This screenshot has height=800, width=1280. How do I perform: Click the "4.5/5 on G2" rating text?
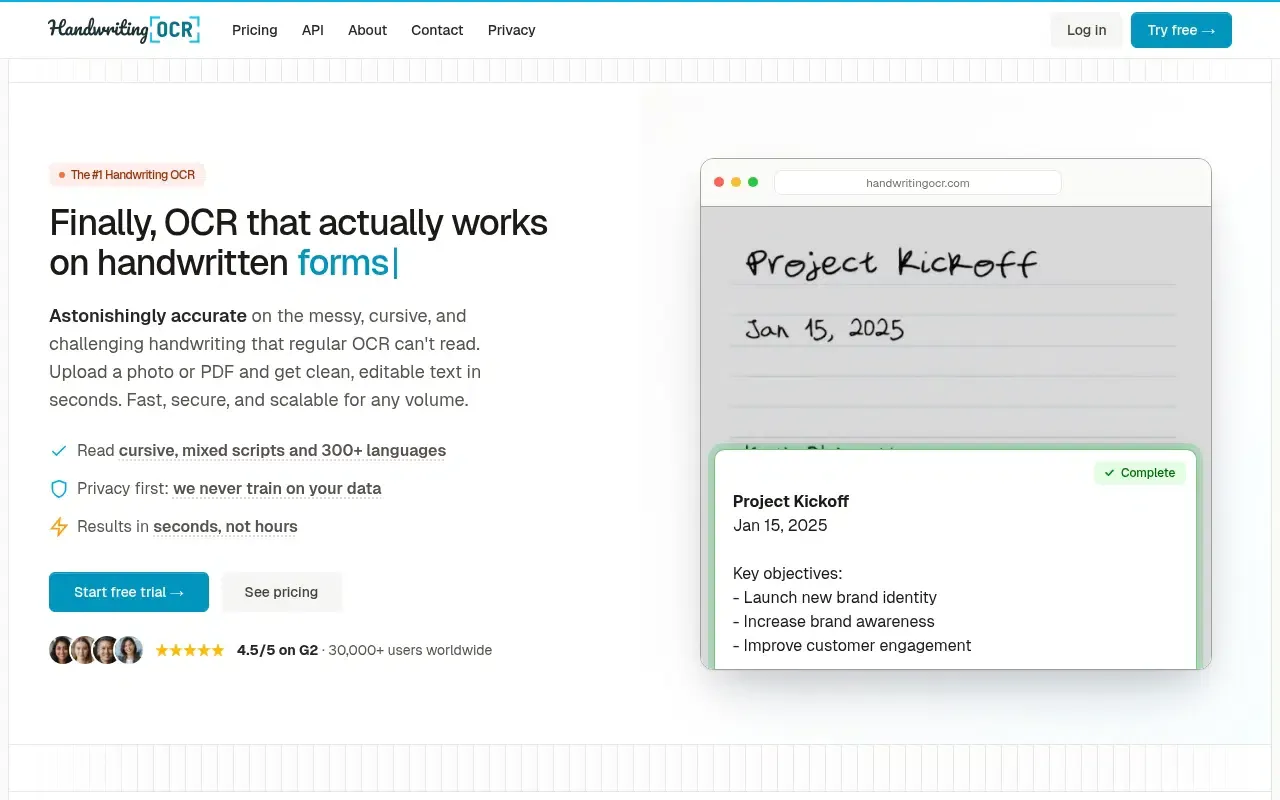(277, 650)
